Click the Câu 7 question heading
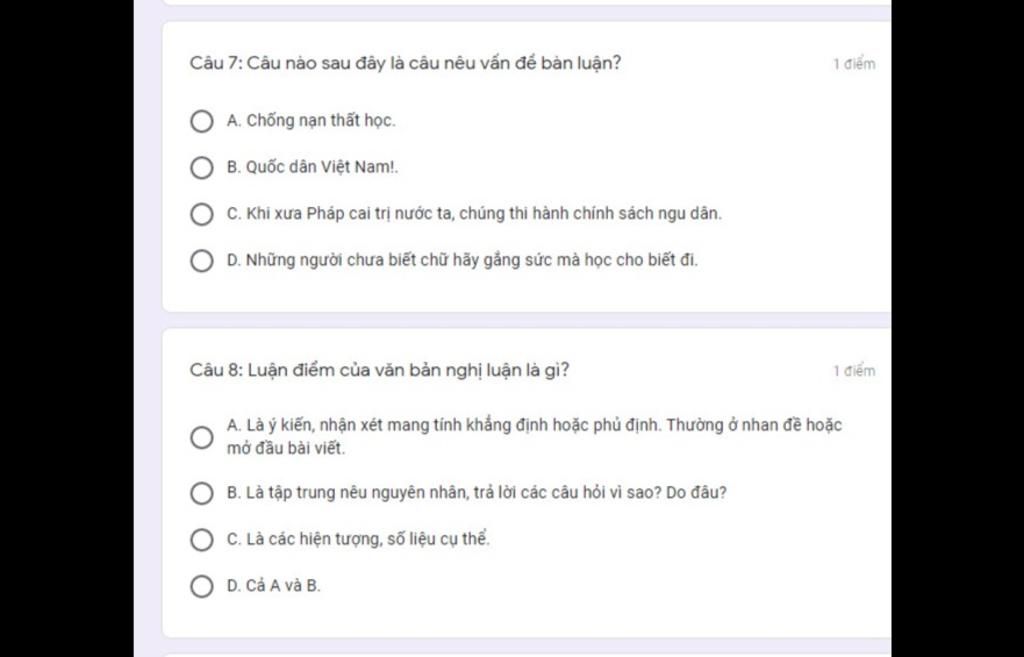The image size is (1024, 657). click(406, 63)
